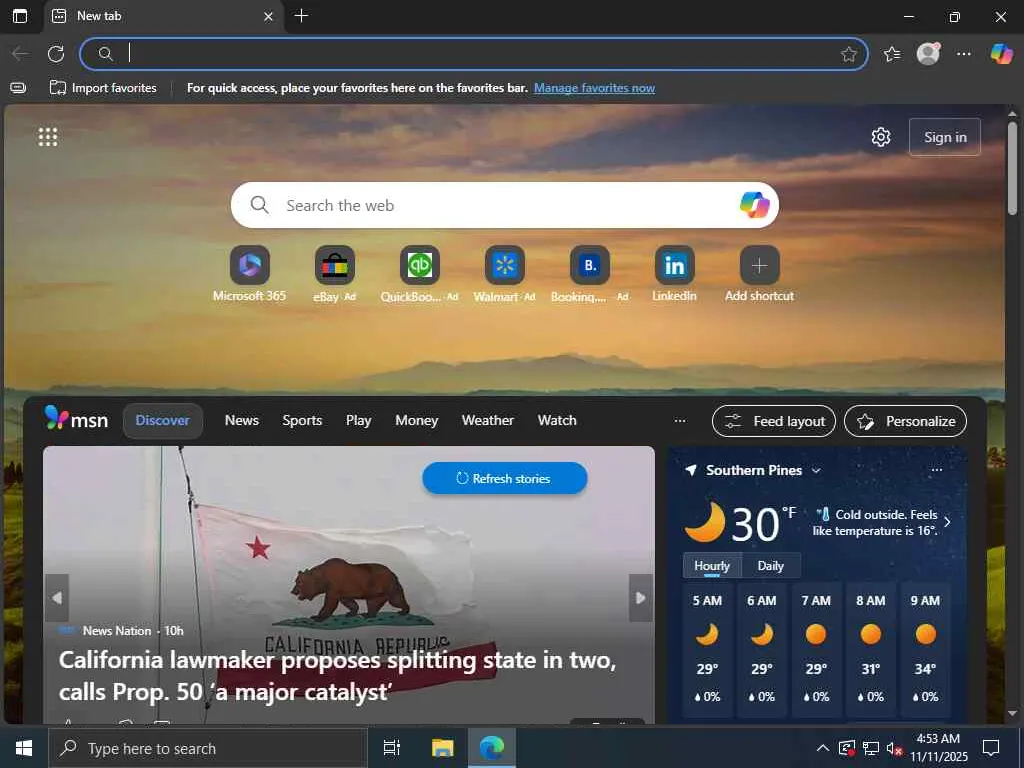
Task: Click the browser back arrow
Action: point(21,54)
